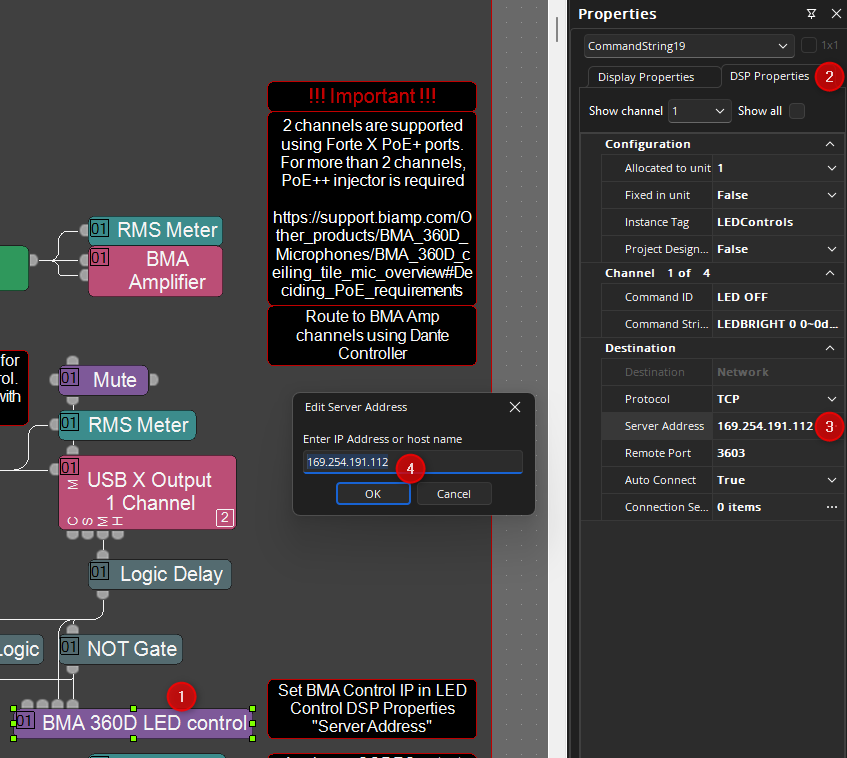Click the Set BMA Control IP note
847x758 pixels.
(372, 708)
